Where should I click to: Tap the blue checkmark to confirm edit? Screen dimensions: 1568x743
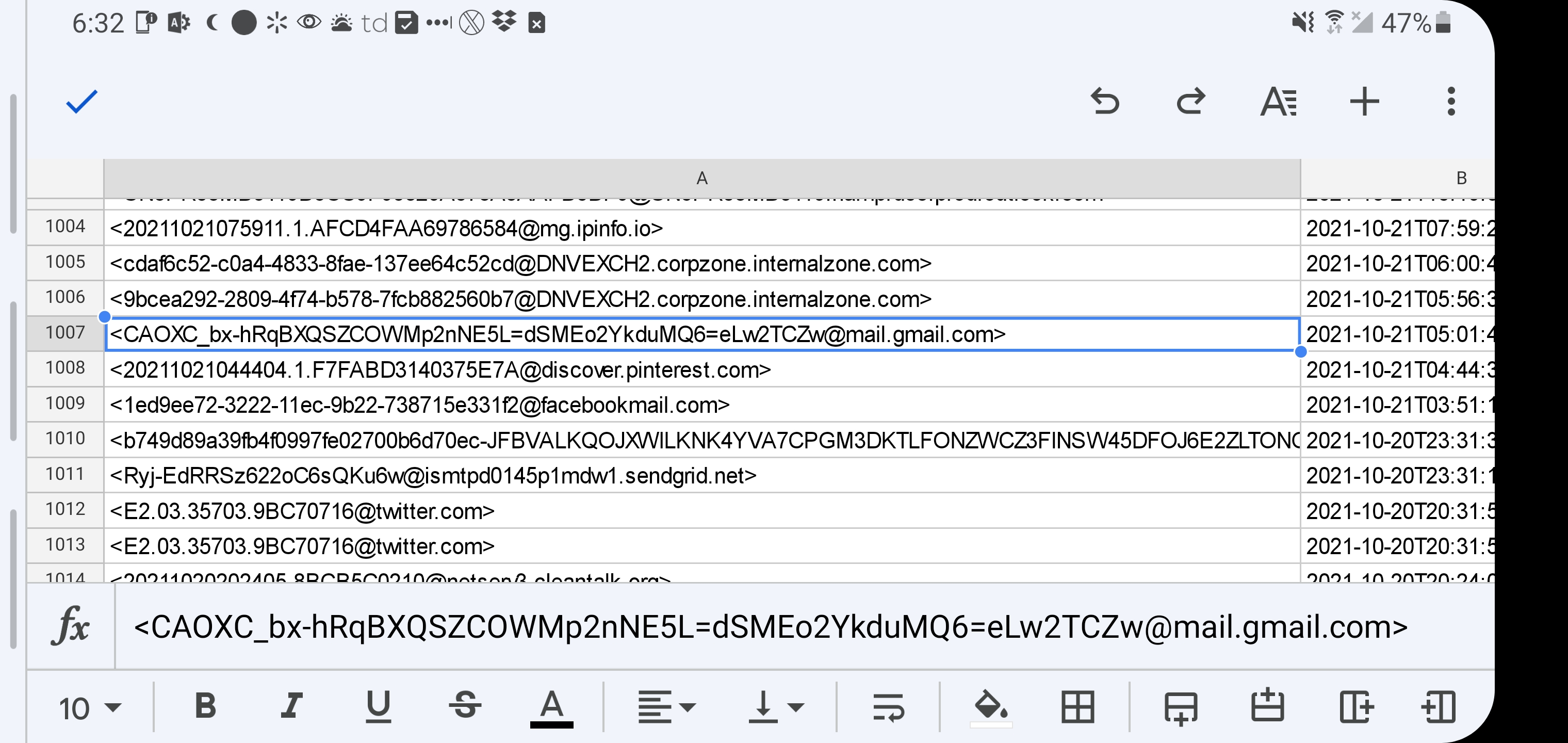pyautogui.click(x=81, y=102)
